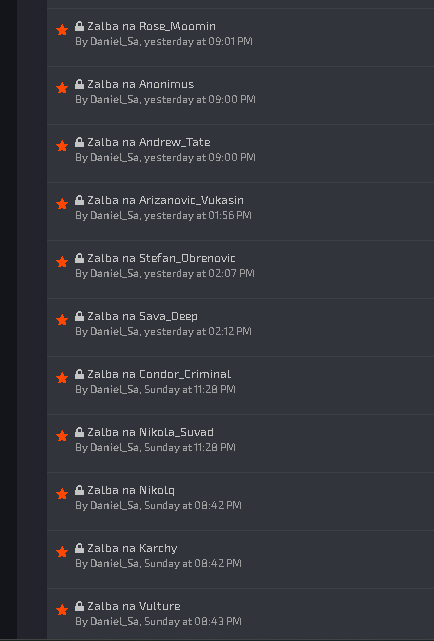The width and height of the screenshot is (434, 641).
Task: Click the star icon beside Nikola_Suvad topic
Action: point(62,436)
